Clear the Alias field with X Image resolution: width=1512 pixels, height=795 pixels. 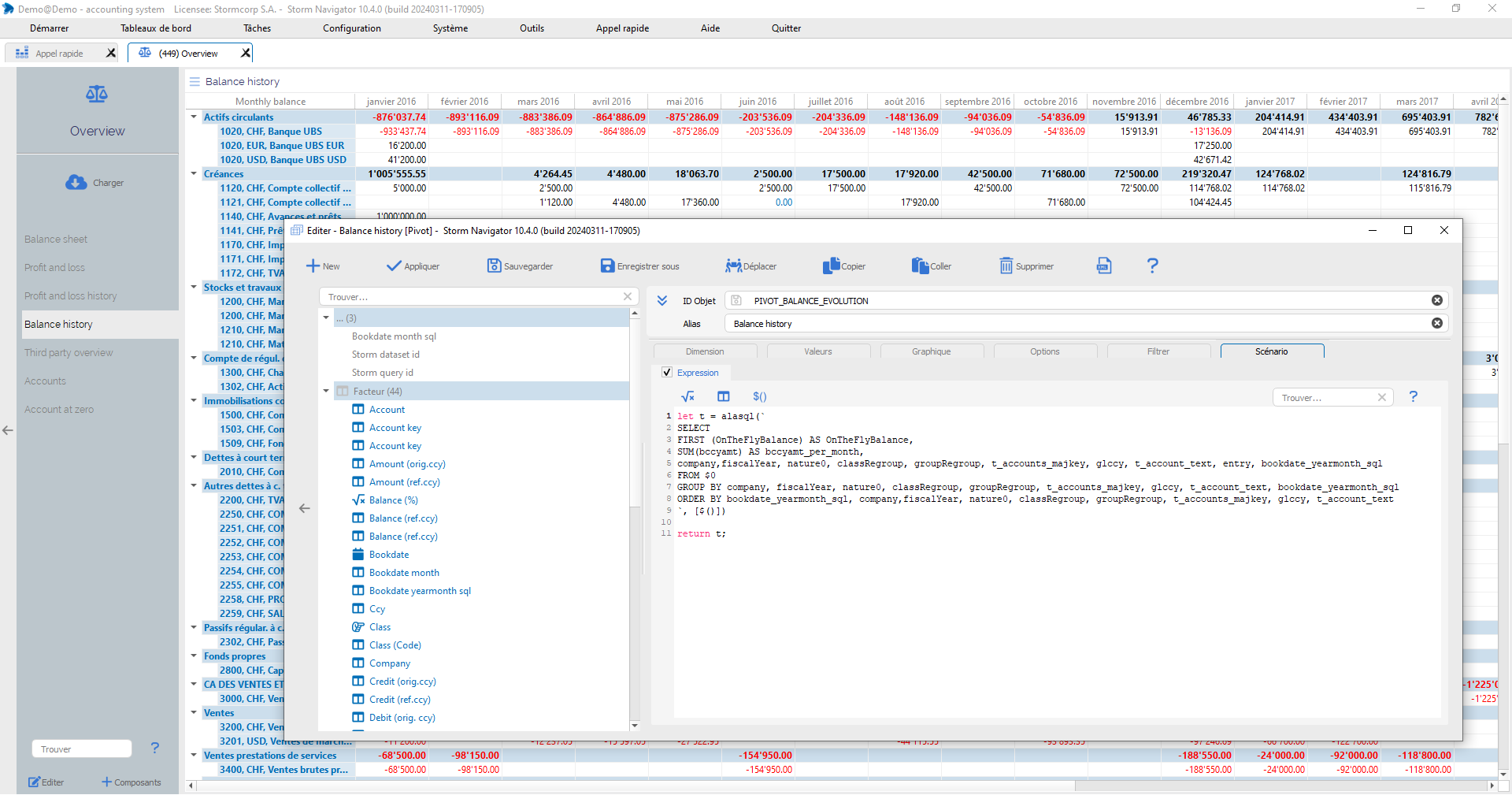tap(1437, 323)
